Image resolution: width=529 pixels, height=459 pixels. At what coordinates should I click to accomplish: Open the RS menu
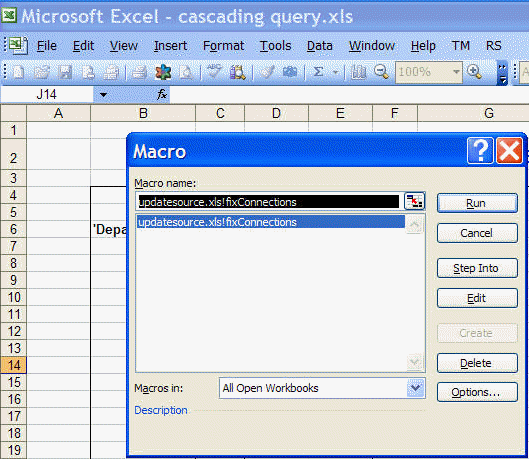[x=494, y=46]
